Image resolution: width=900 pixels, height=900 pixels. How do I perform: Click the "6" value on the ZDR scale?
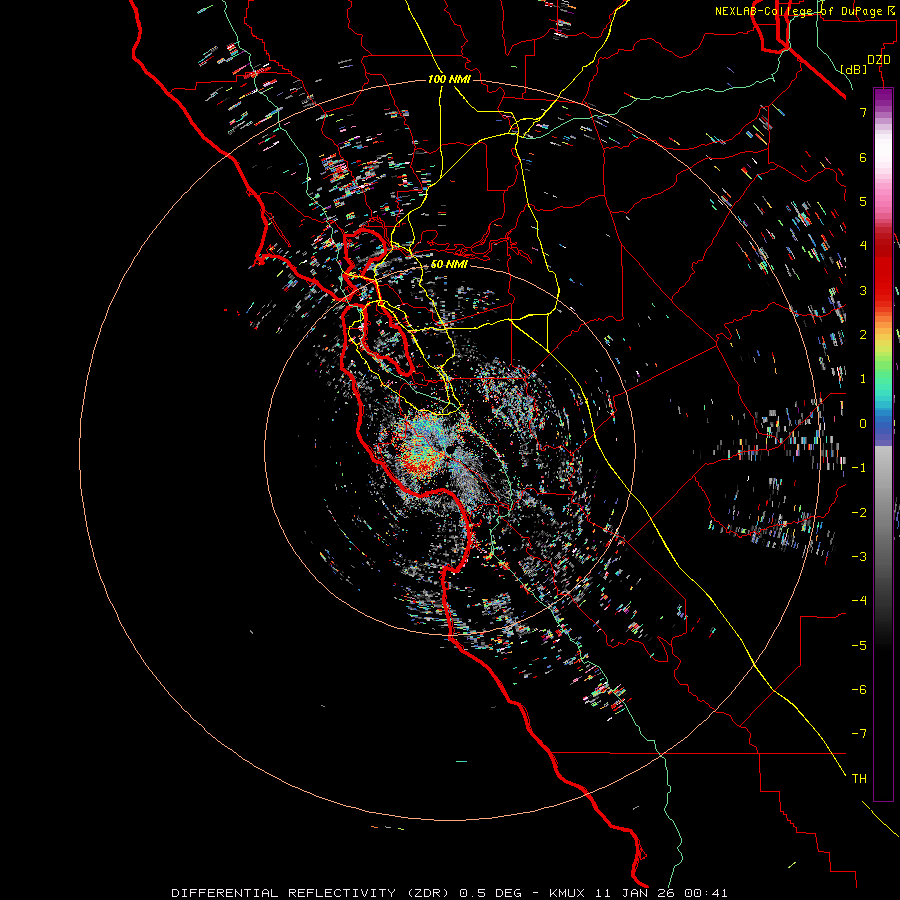pyautogui.click(x=863, y=157)
